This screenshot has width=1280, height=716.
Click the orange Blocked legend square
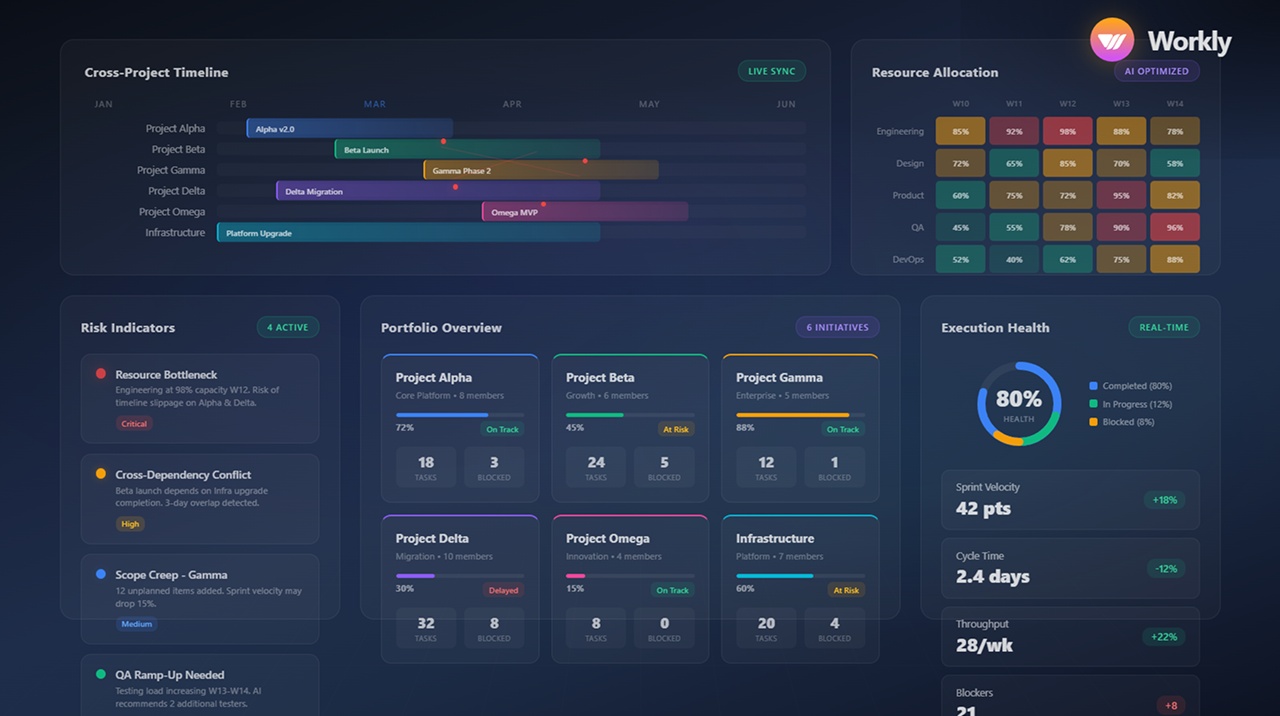pyautogui.click(x=1094, y=422)
